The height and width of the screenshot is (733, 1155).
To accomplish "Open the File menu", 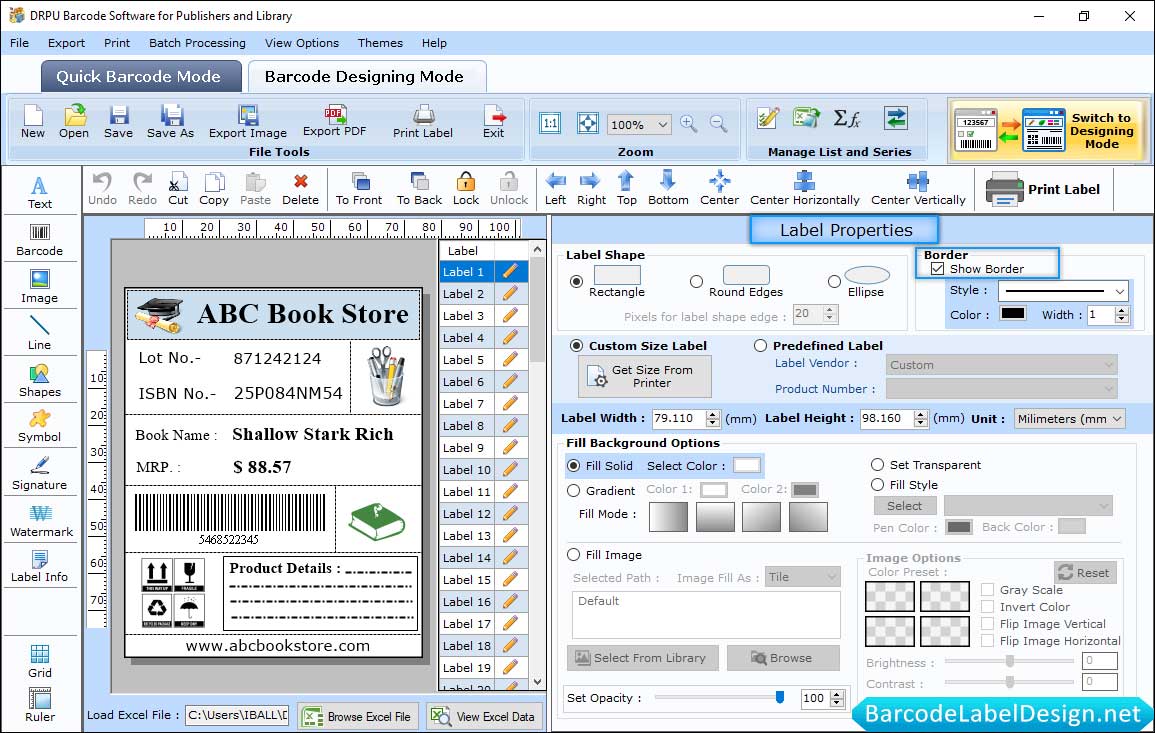I will pyautogui.click(x=20, y=43).
